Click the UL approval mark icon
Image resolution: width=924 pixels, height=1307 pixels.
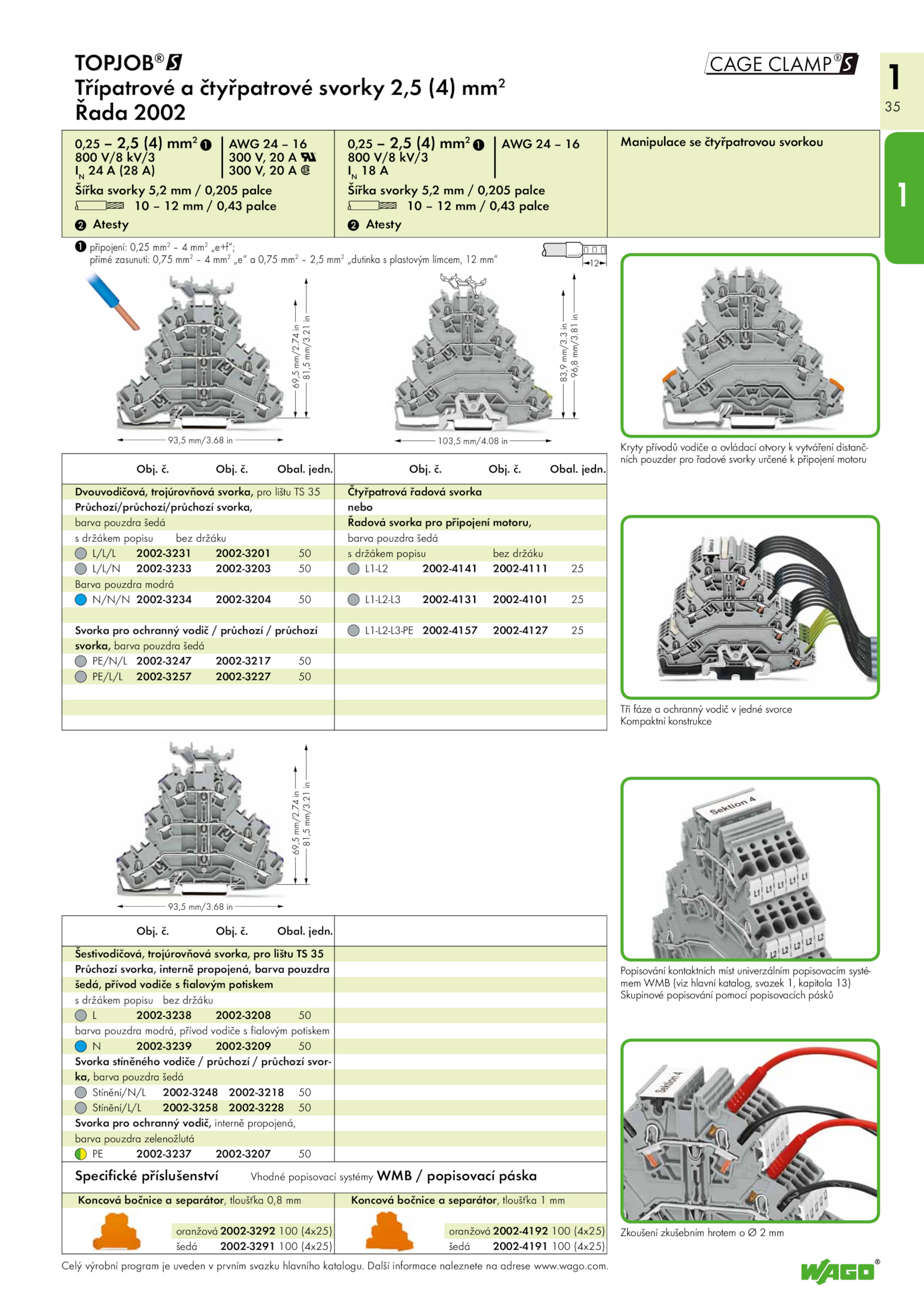[x=308, y=157]
